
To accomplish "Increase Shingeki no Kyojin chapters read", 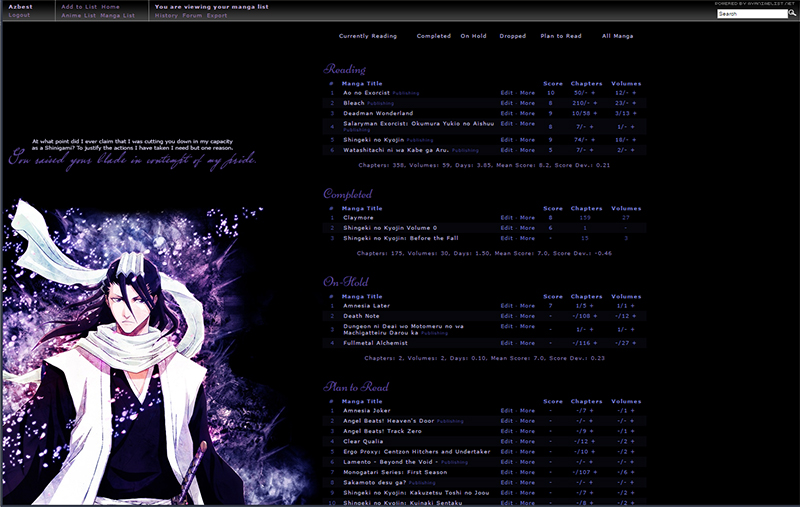I will [x=593, y=141].
